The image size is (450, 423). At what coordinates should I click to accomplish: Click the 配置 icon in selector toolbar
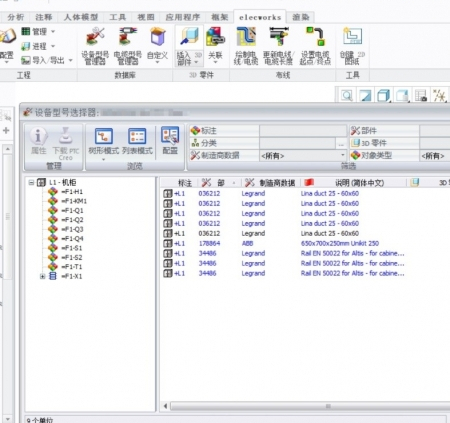pyautogui.click(x=170, y=136)
